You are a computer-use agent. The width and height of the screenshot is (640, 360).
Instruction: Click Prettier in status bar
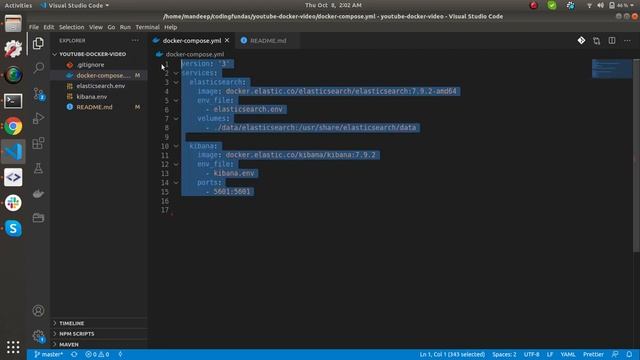tap(593, 354)
